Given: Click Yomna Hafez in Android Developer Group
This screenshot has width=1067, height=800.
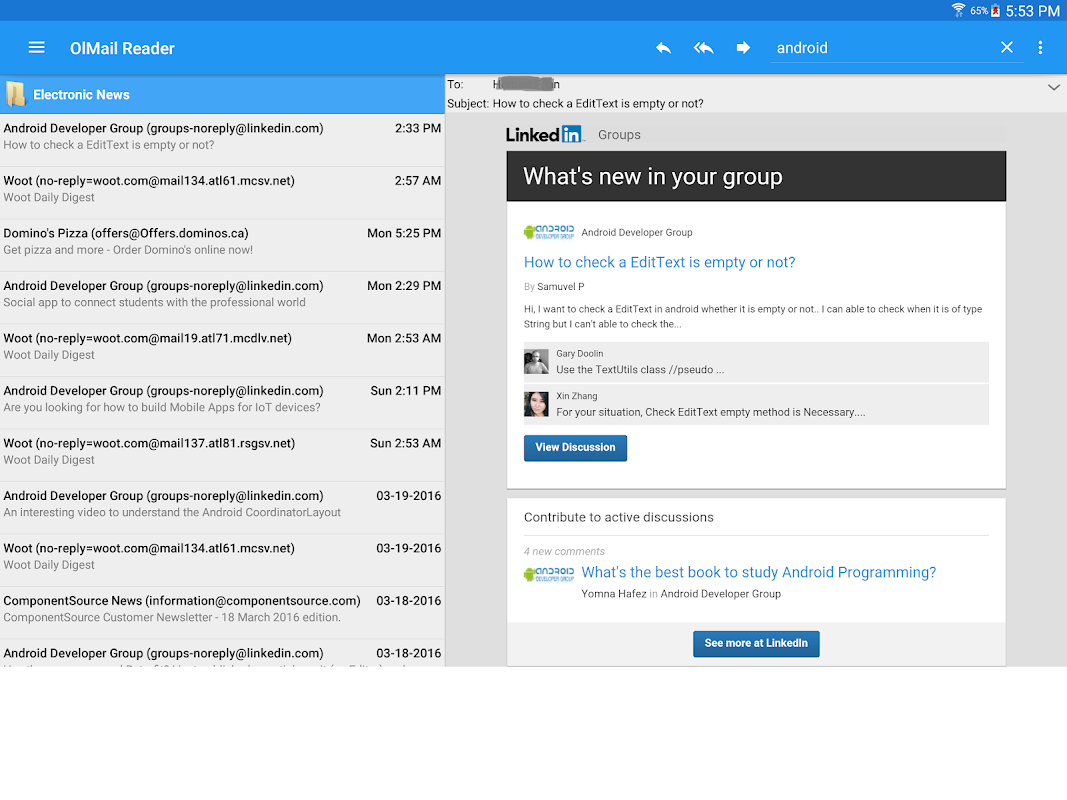Looking at the screenshot, I should pos(681,594).
